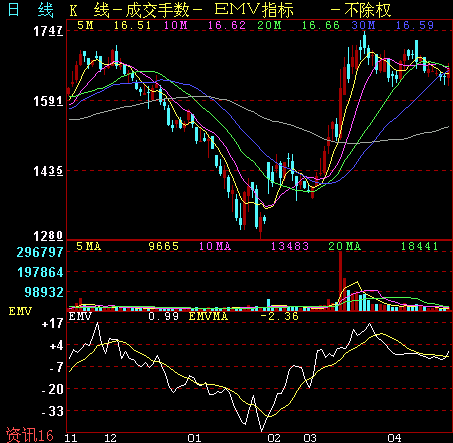Select the EMV指标 indicator title
The image size is (453, 443).
pyautogui.click(x=254, y=10)
